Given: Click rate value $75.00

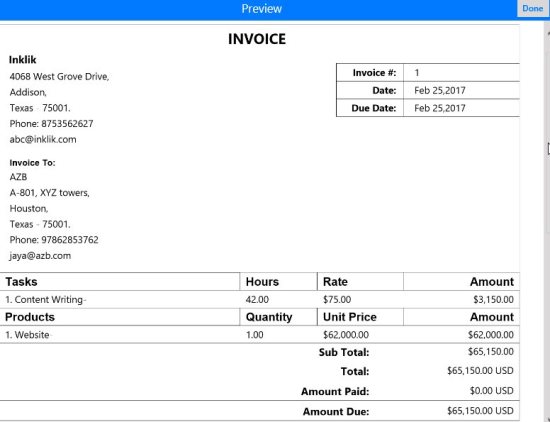Looking at the screenshot, I should (337, 300).
